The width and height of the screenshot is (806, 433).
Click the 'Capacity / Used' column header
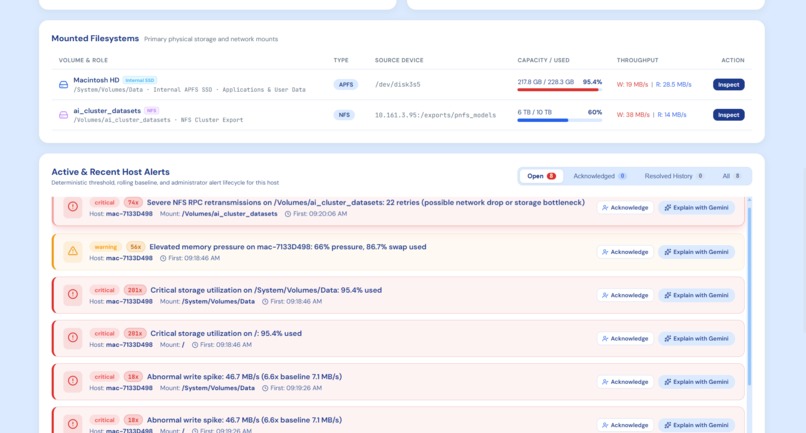543,60
